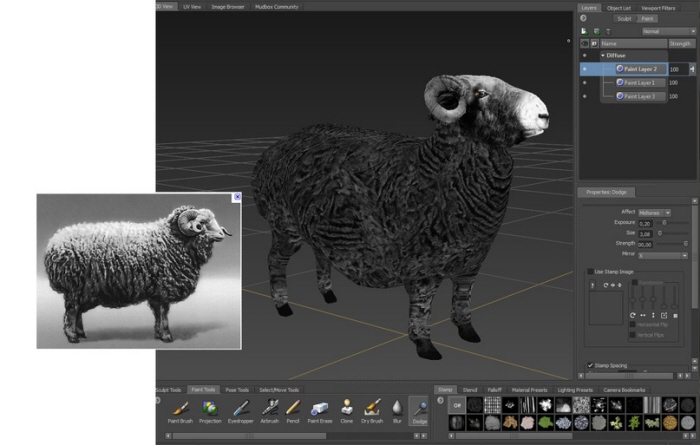Open the Sculpt Tools tab
The image size is (700, 445).
(168, 389)
